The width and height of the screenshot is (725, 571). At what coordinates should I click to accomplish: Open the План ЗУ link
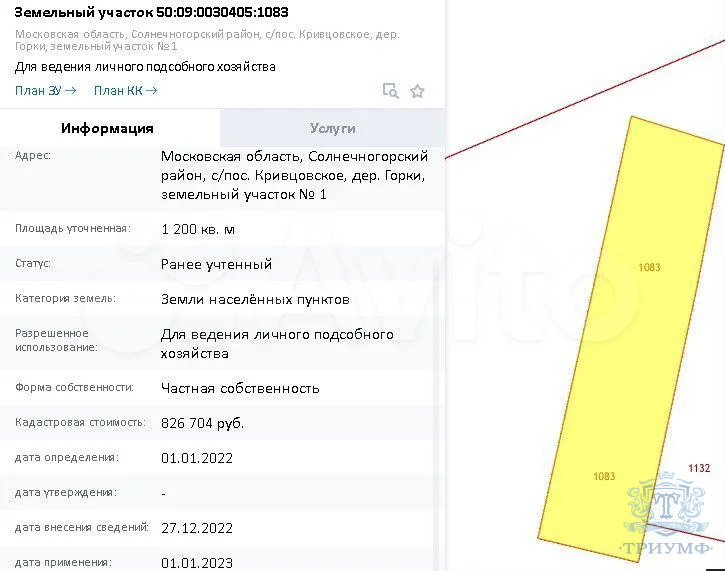(x=45, y=91)
